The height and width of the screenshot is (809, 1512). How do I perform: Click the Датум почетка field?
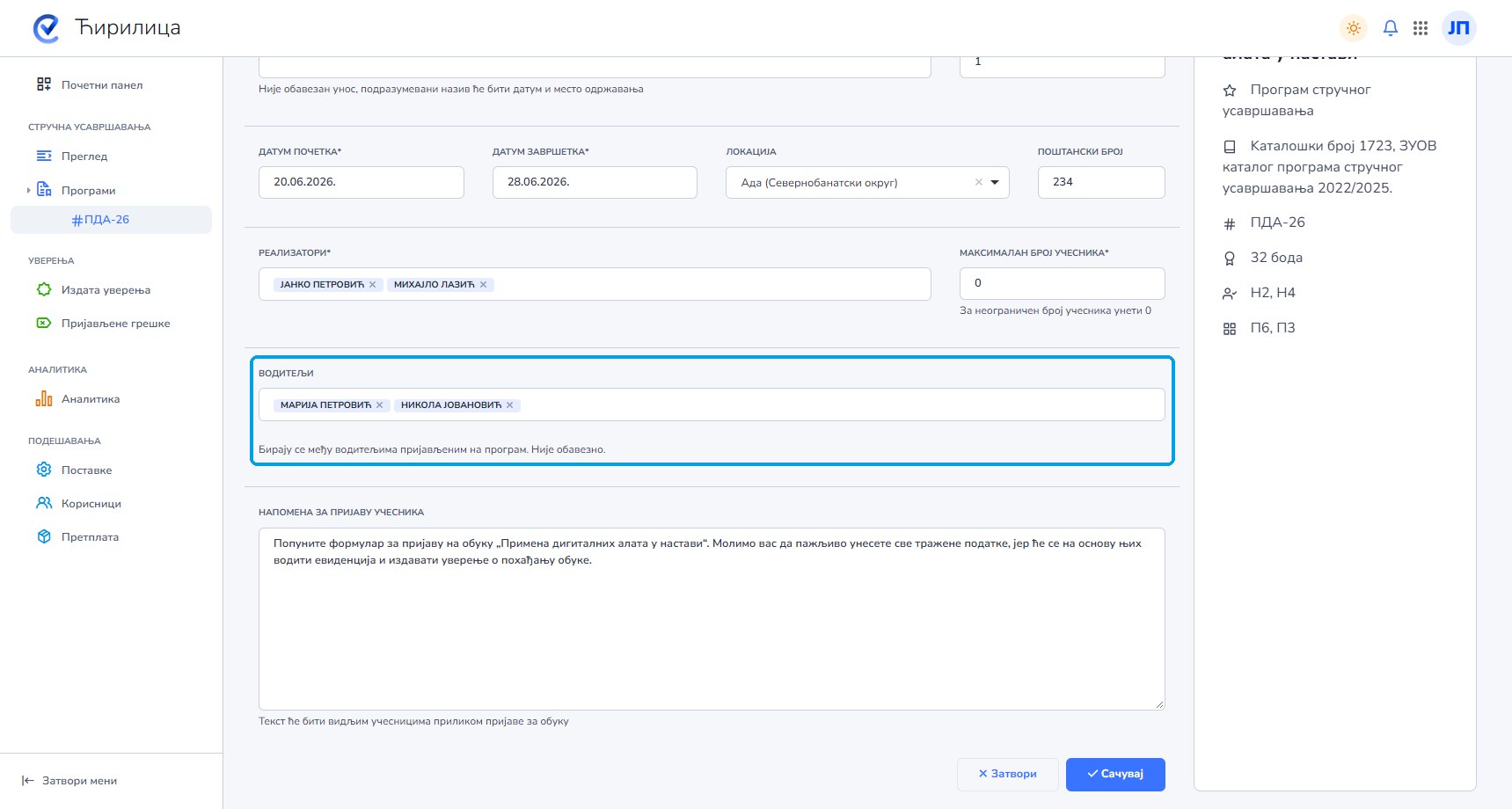tap(361, 182)
